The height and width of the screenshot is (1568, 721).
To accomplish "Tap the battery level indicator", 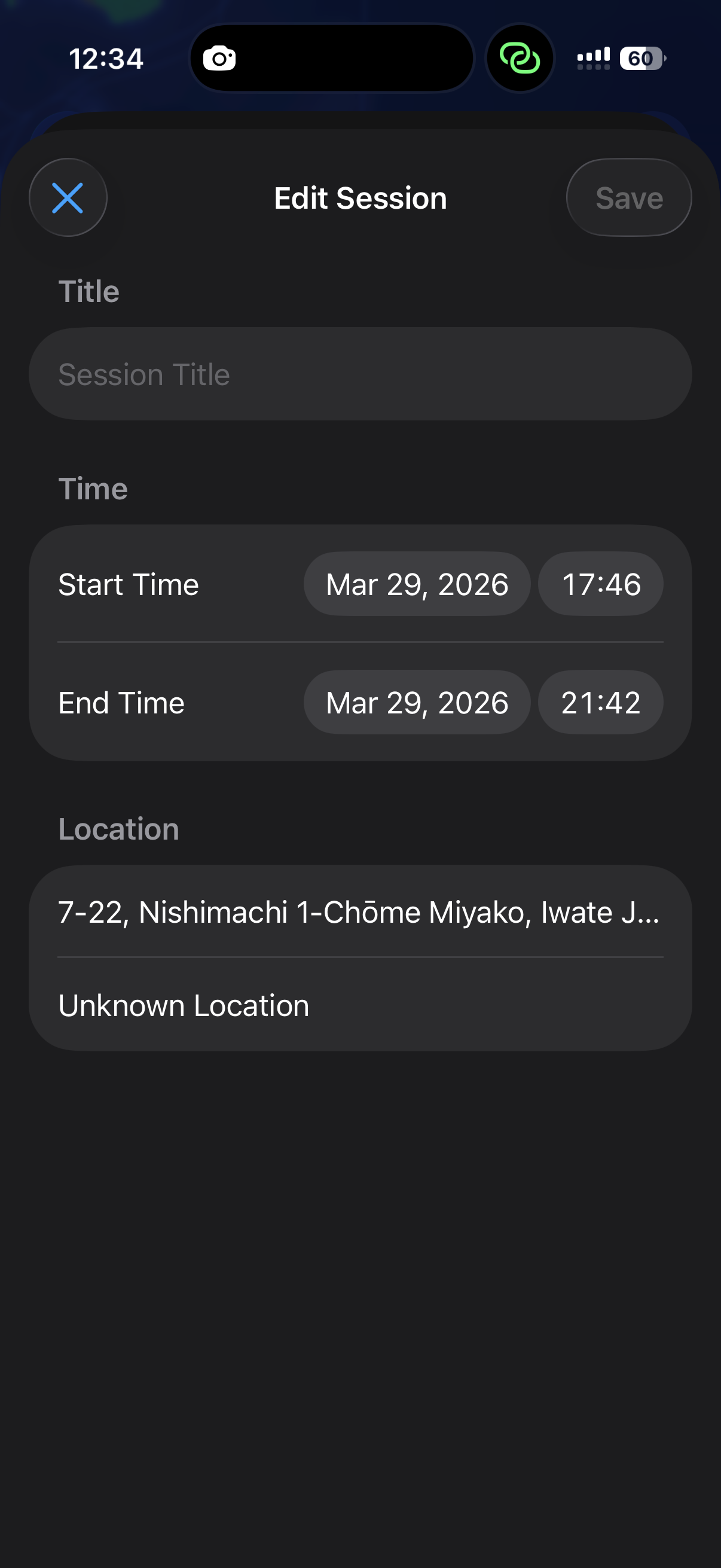I will 642,59.
